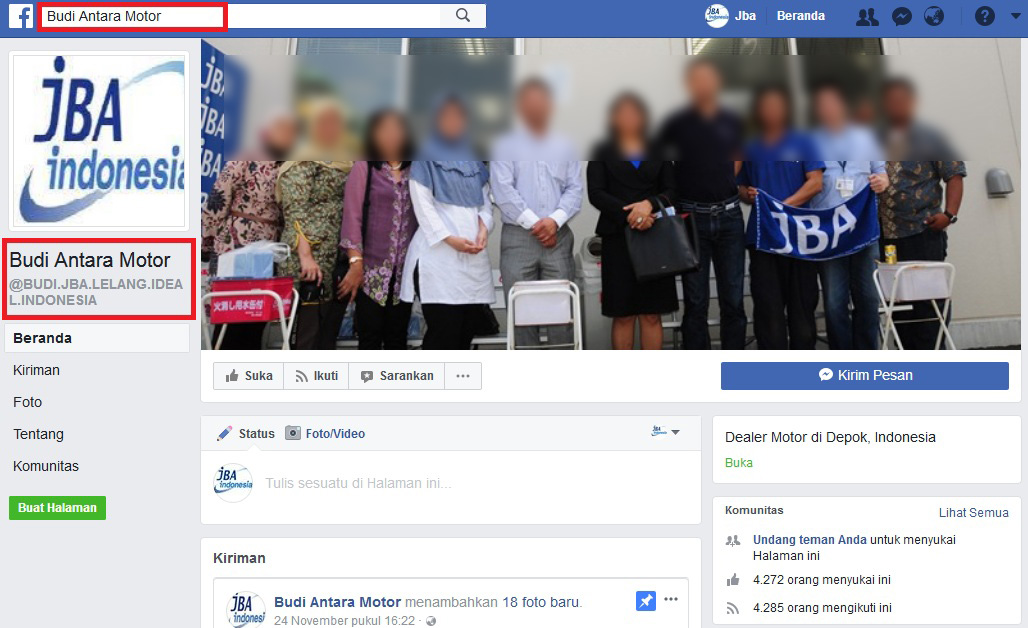
Task: Click the Lihat Semua link
Action: (973, 513)
